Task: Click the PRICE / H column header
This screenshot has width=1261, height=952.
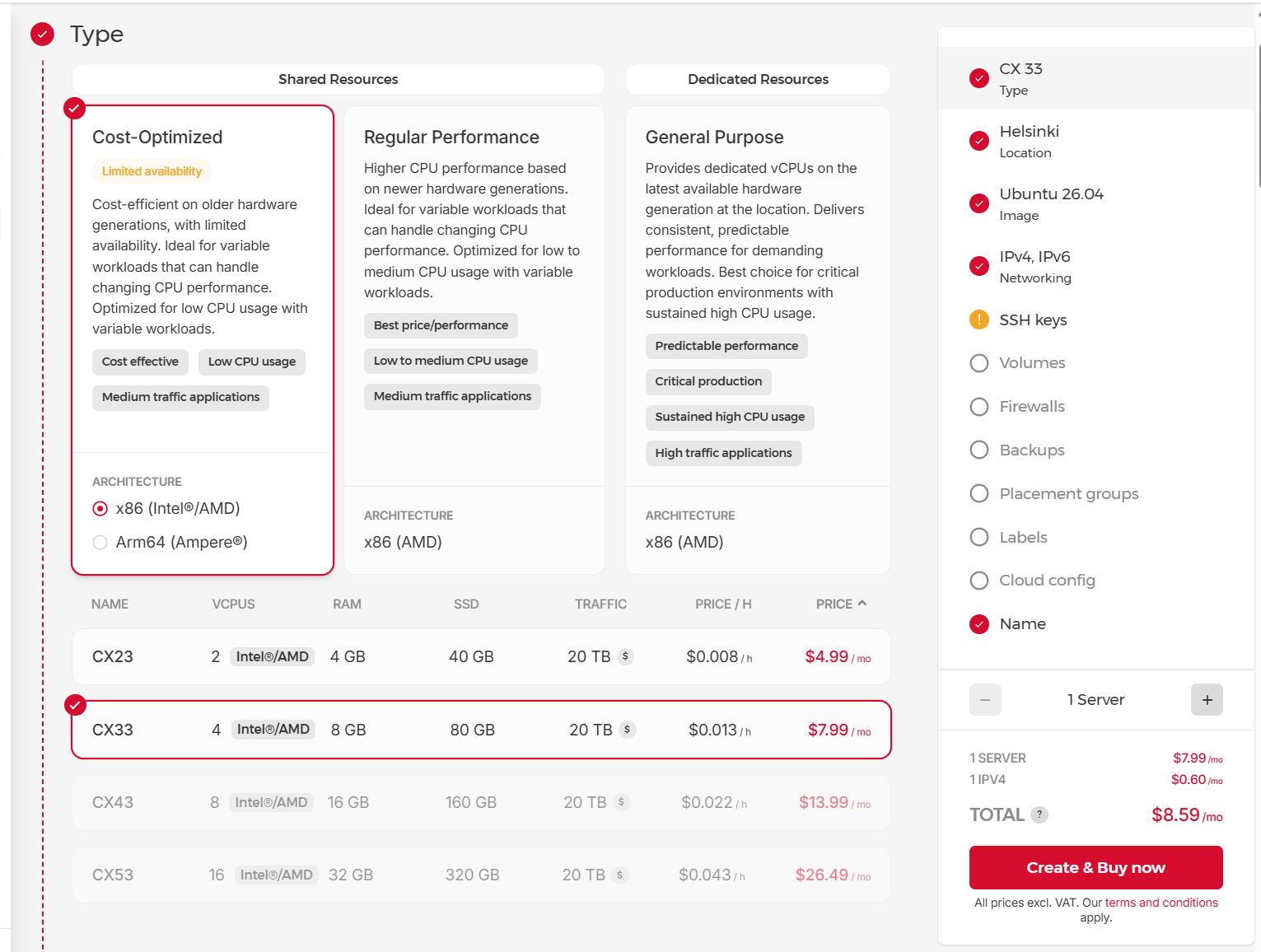Action: [x=723, y=604]
